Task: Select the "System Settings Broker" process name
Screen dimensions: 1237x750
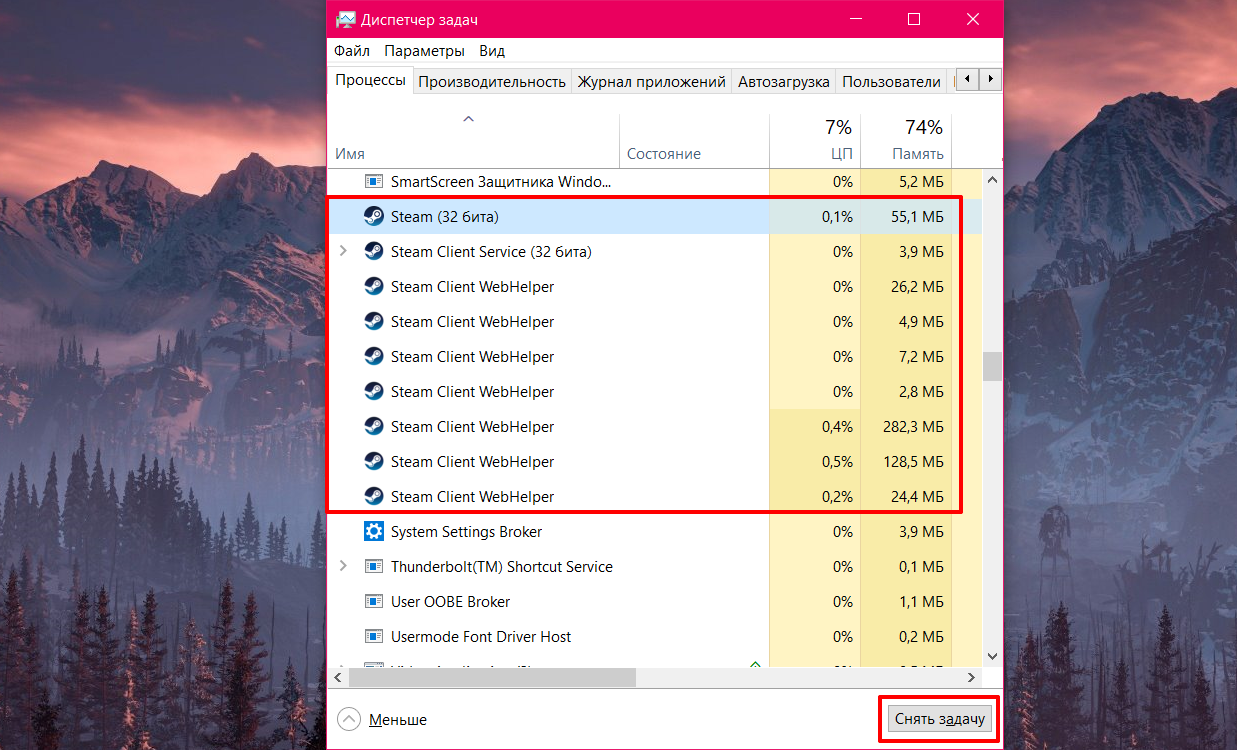Action: (x=467, y=532)
